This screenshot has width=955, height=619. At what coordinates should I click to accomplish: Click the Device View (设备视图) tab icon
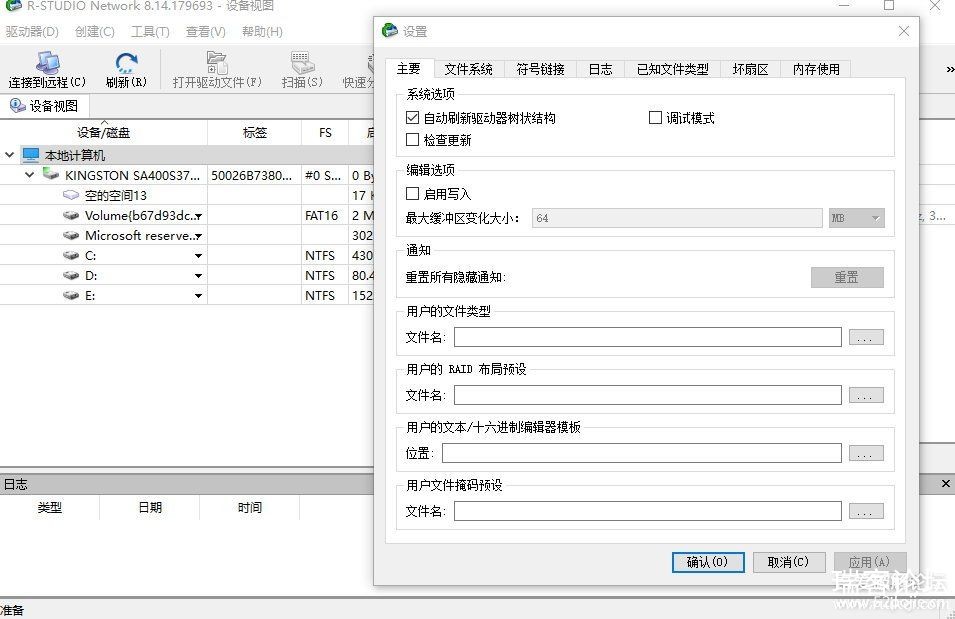(17, 106)
